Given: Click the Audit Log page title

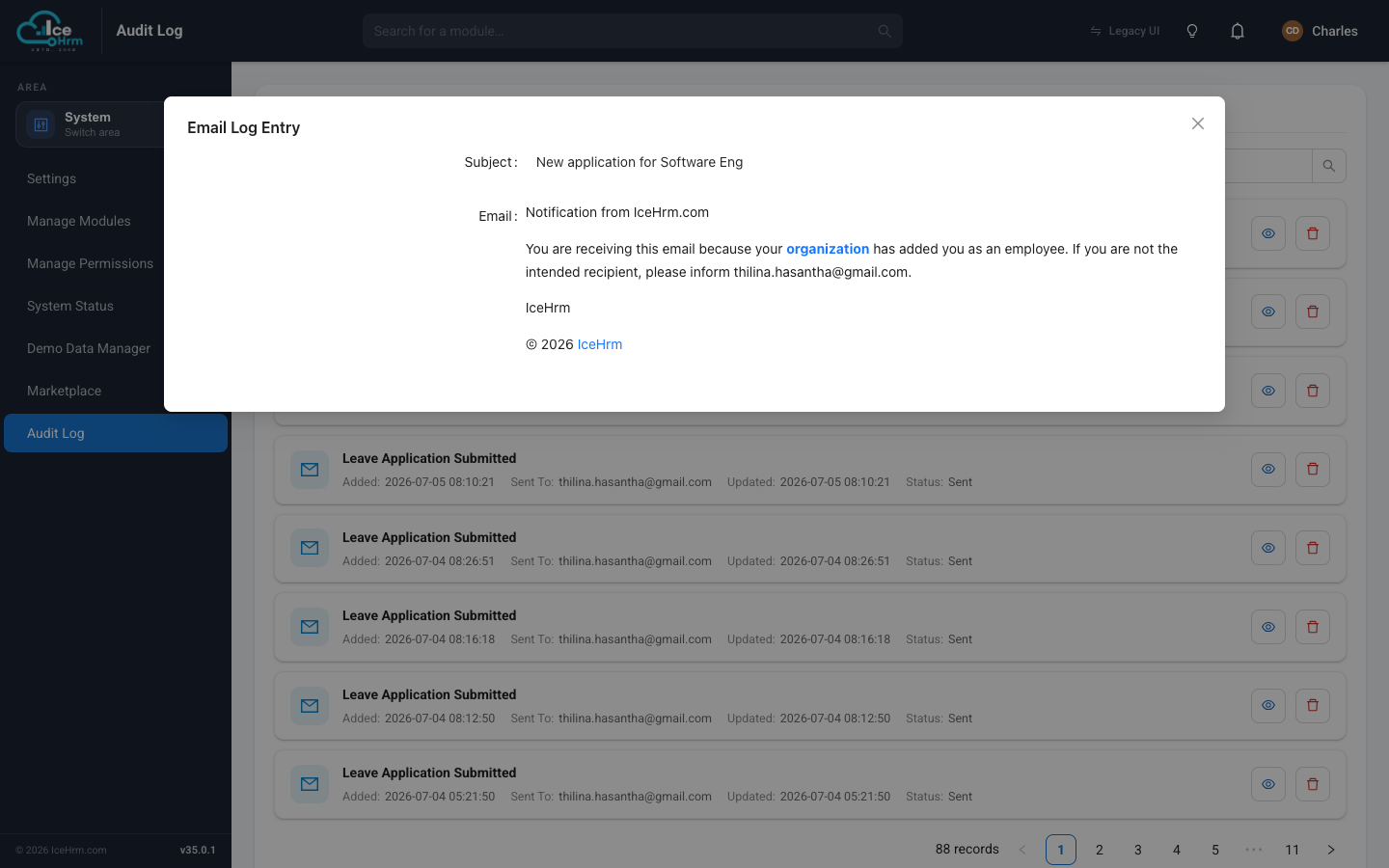Looking at the screenshot, I should coord(150,31).
